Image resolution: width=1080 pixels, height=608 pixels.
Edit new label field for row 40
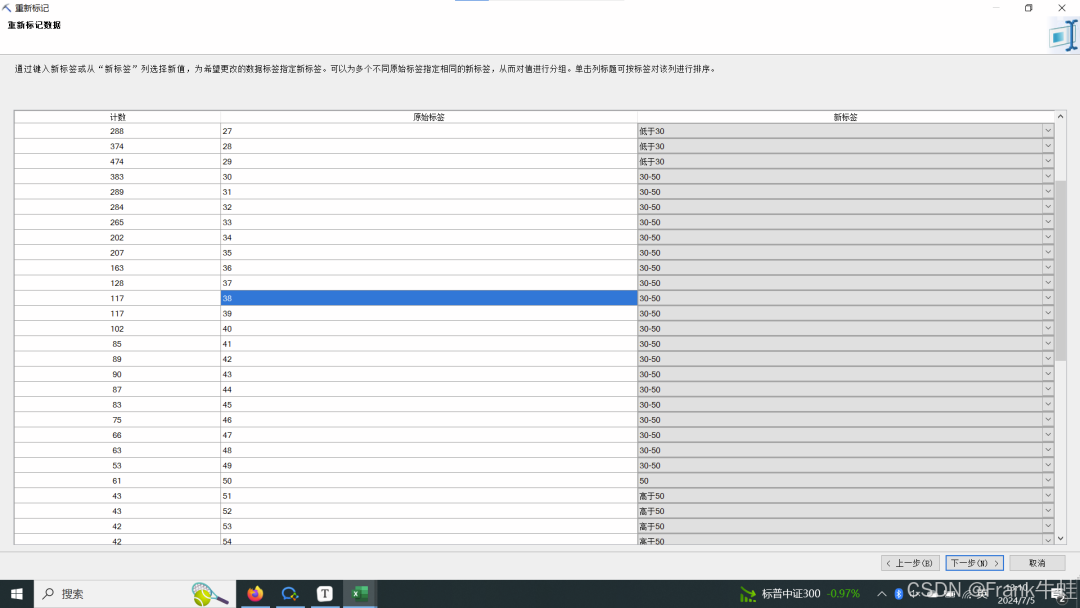(840, 328)
